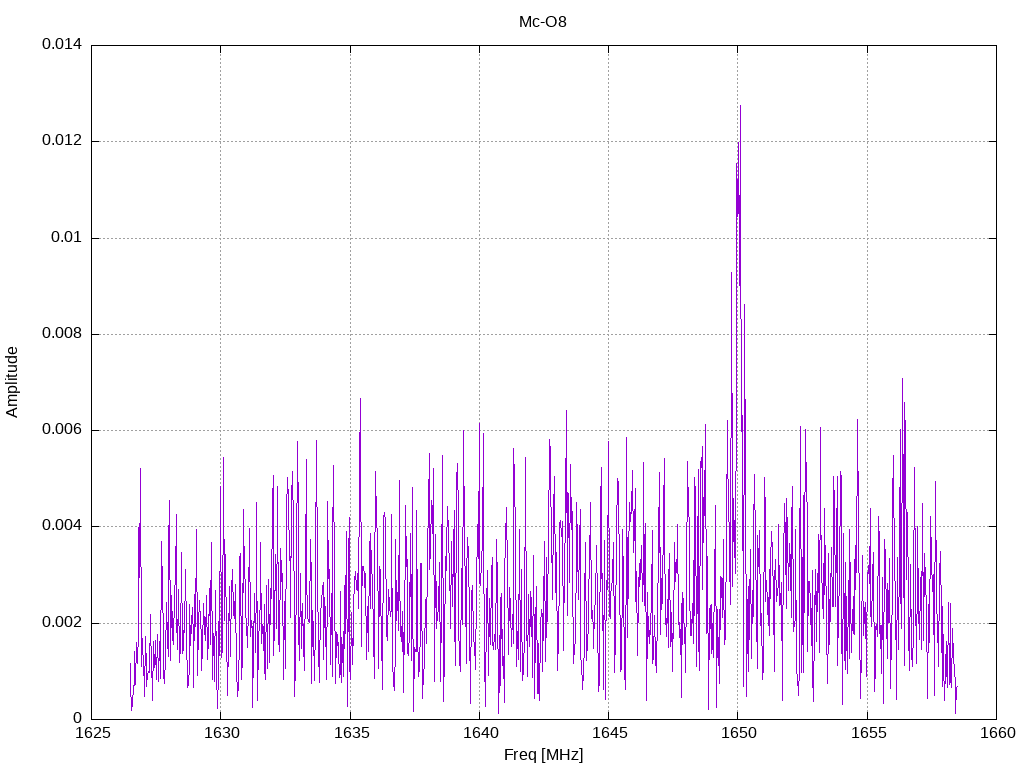Click the y-axis tick label 0.006
This screenshot has width=1024, height=768.
click(x=62, y=430)
